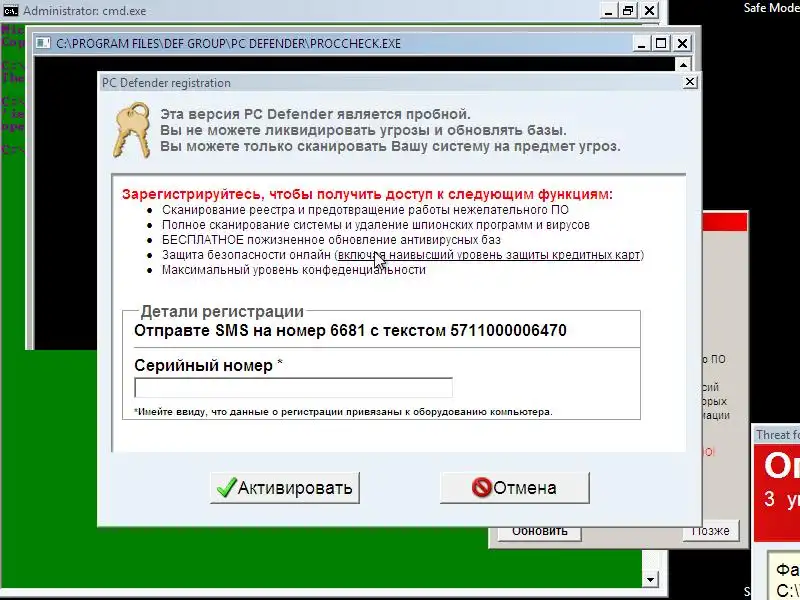Close the Administrator cmd.exe window
800x600 pixels.
click(x=649, y=10)
